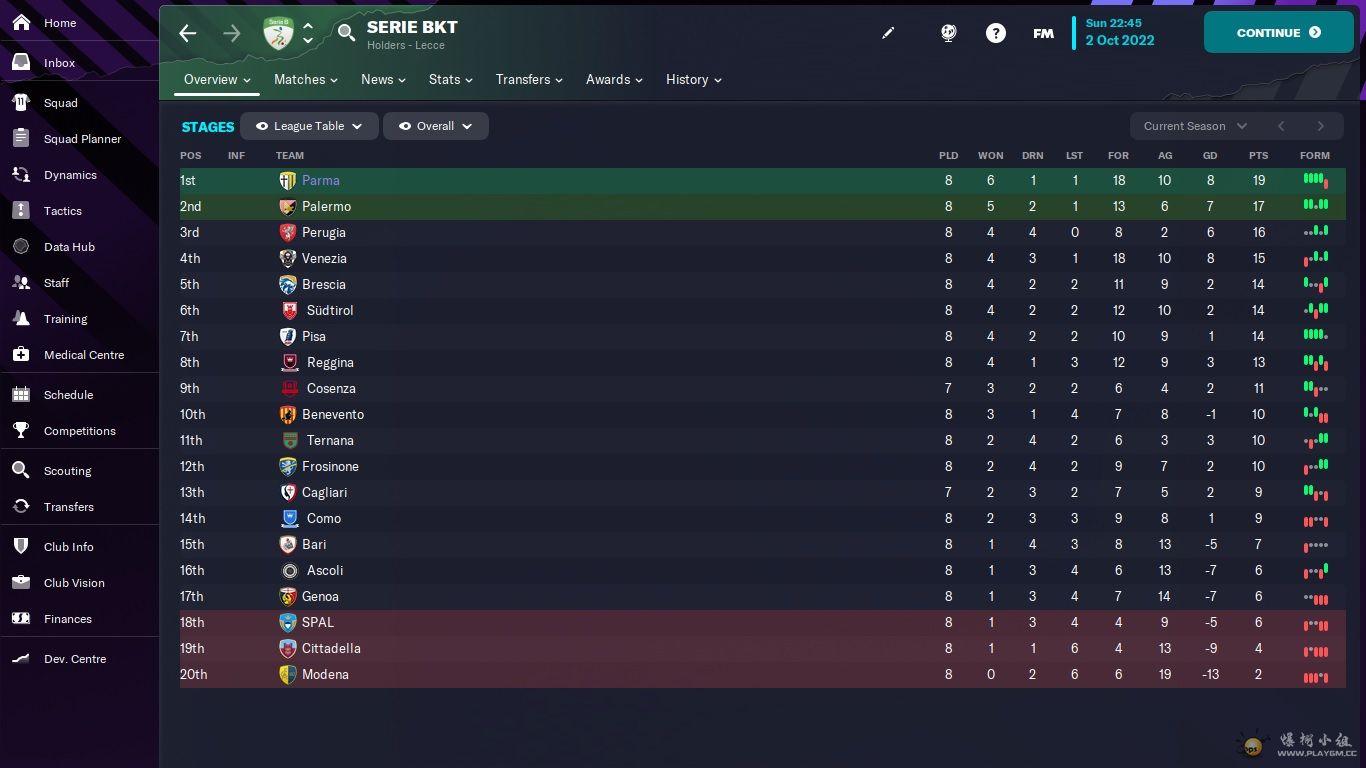1366x768 pixels.
Task: Click the pencil edit icon
Action: tap(888, 33)
